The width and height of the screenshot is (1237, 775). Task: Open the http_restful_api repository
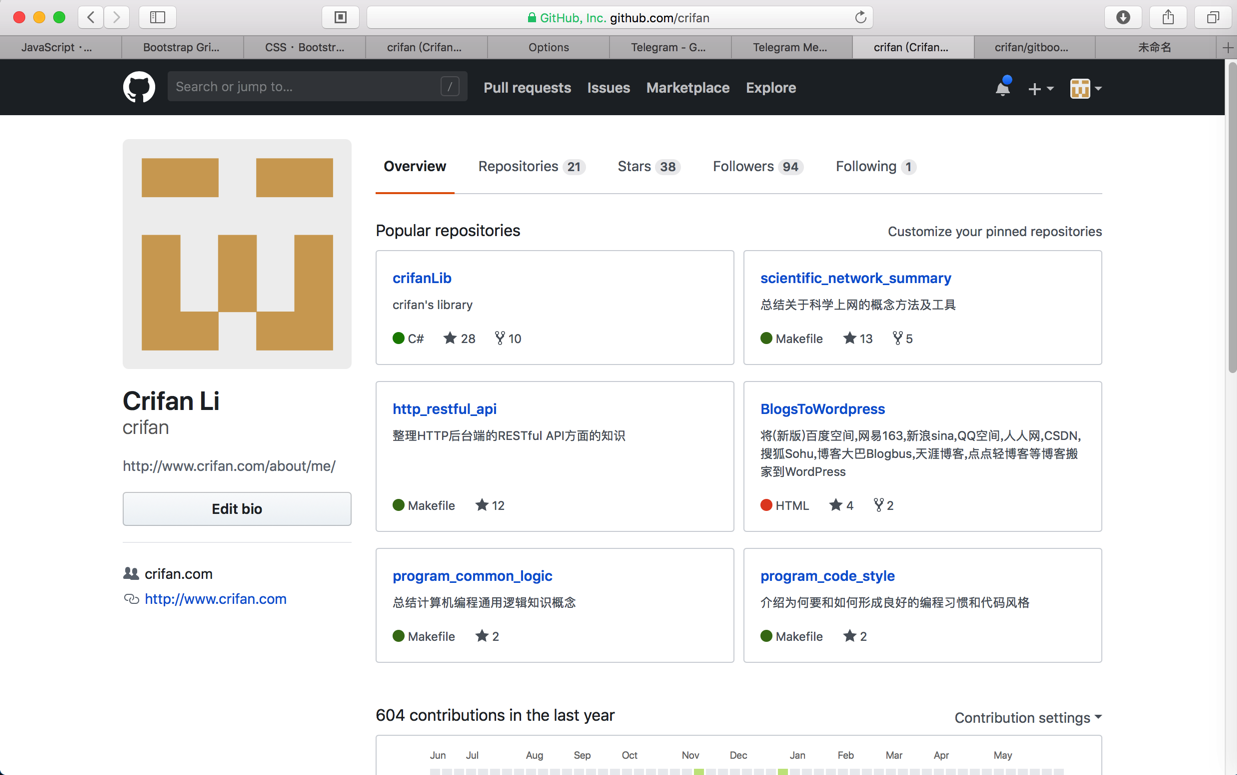point(444,409)
